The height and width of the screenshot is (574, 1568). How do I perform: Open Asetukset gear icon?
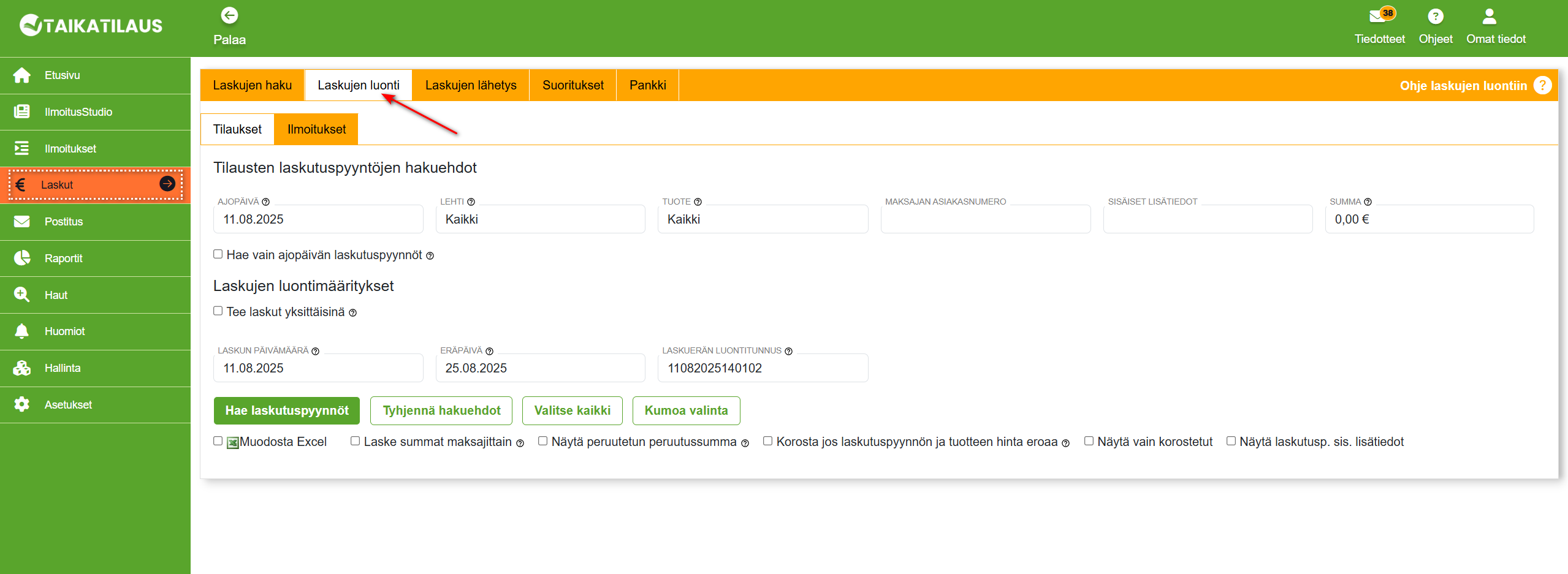pos(22,404)
